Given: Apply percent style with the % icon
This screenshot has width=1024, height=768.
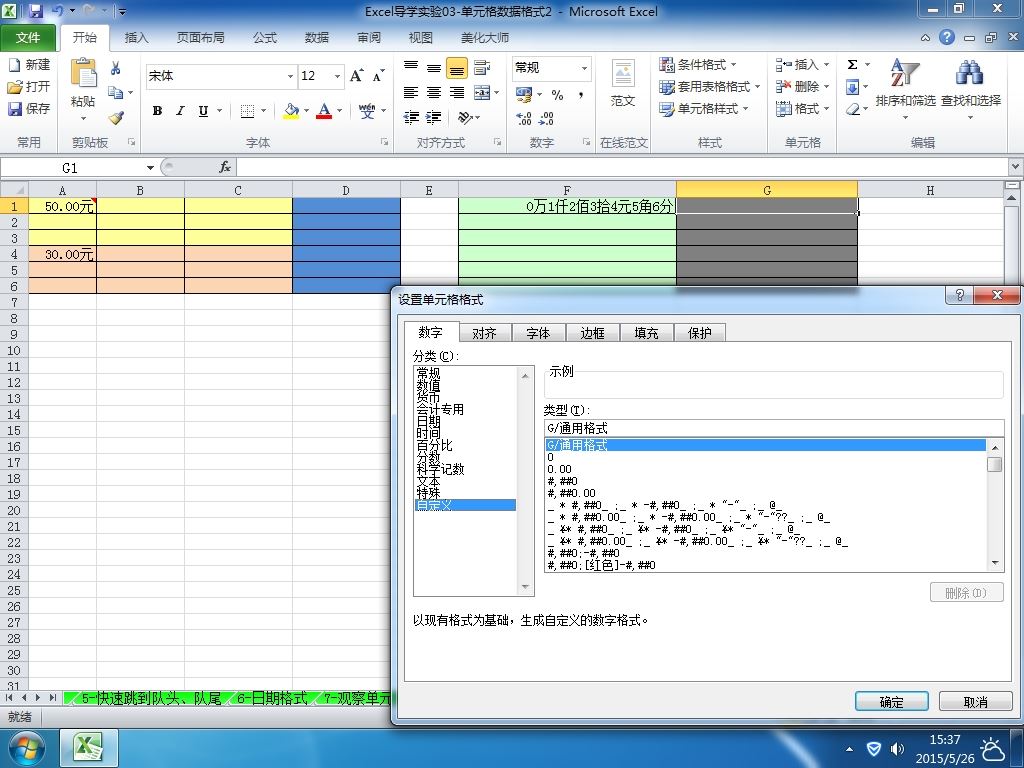Looking at the screenshot, I should (x=557, y=95).
